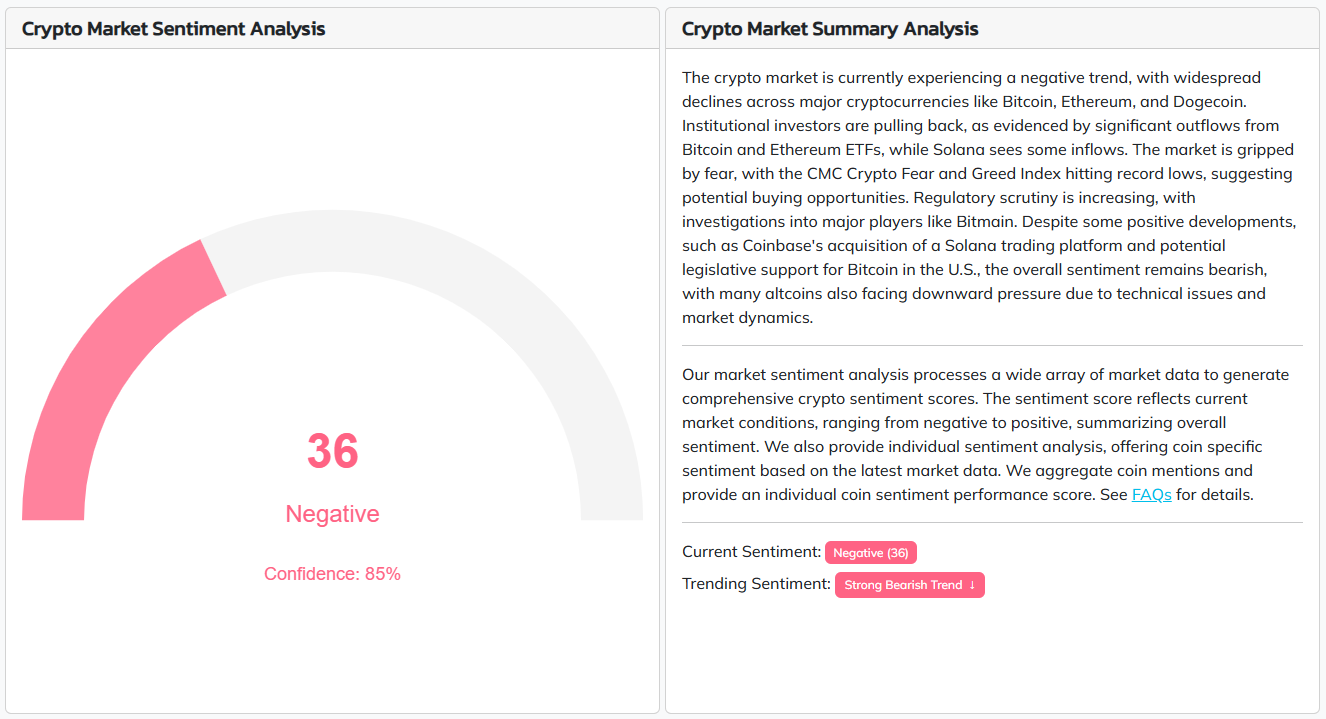This screenshot has width=1326, height=719.
Task: Click the Trending Sentiment: label
Action: 756,584
